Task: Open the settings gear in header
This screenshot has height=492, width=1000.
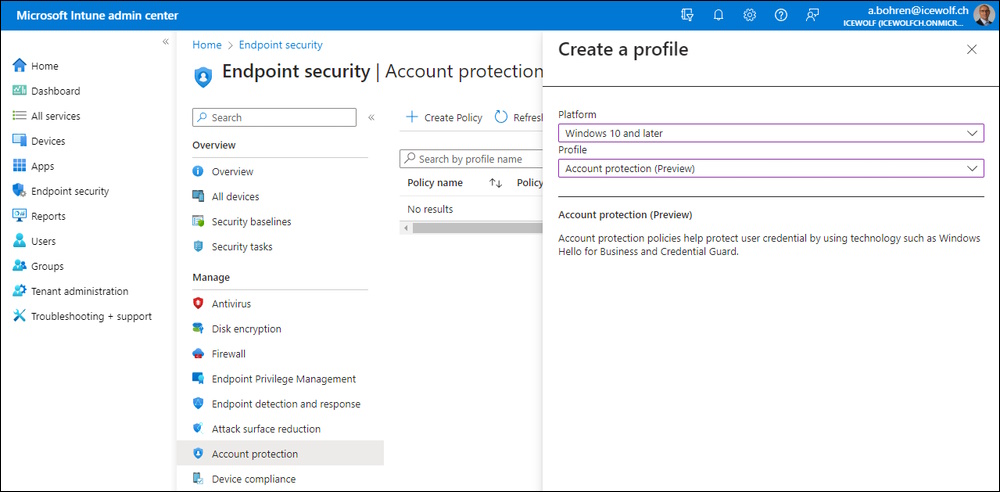Action: click(749, 15)
